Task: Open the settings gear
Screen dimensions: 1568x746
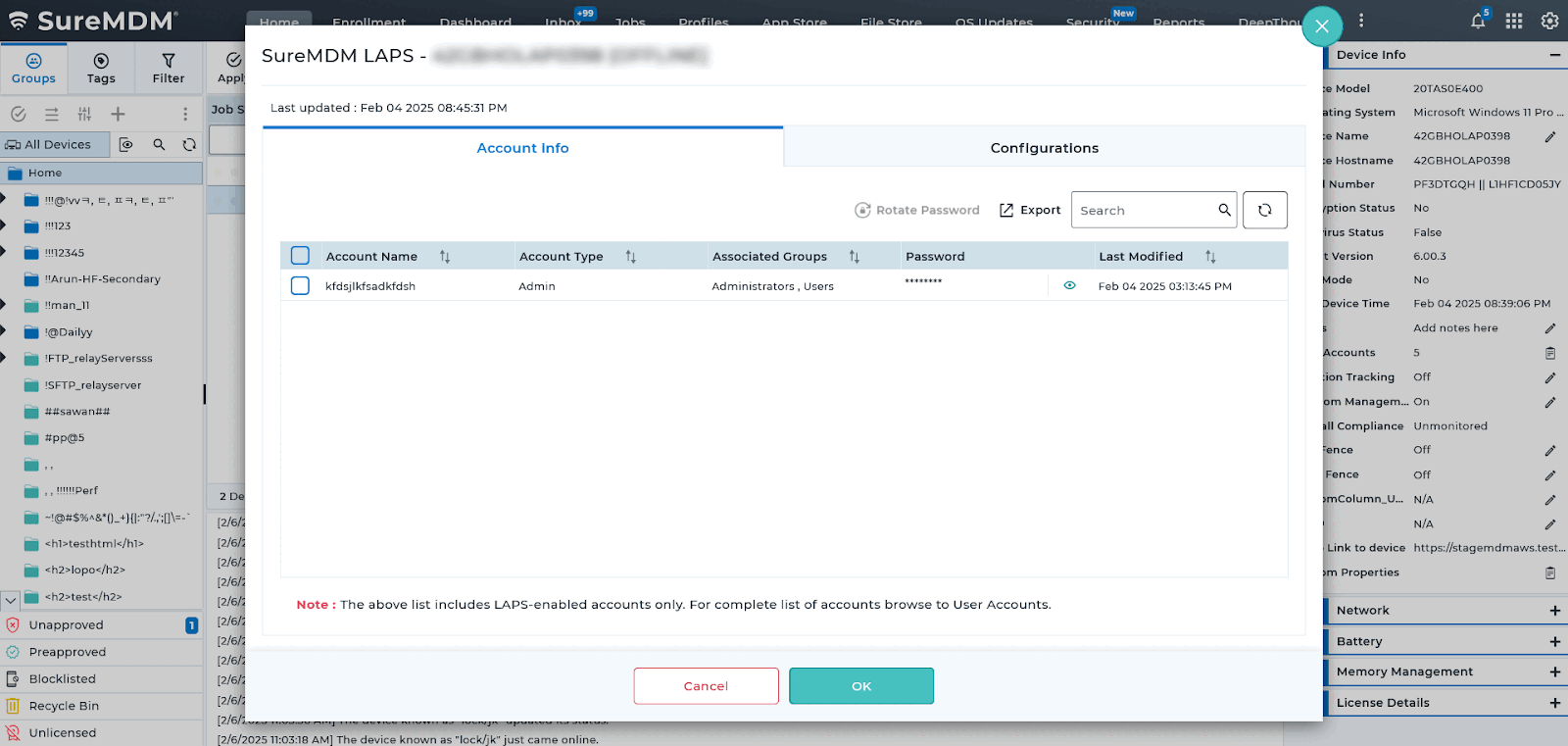Action: point(1549,21)
